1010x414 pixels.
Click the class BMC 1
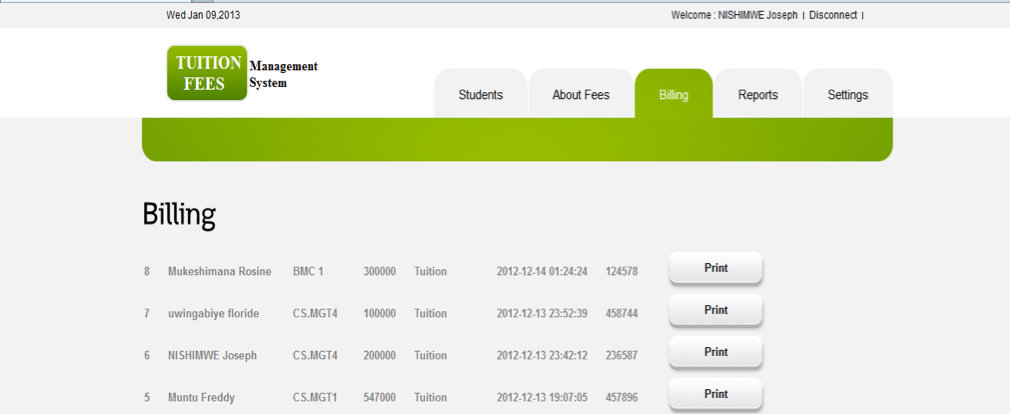coord(308,272)
